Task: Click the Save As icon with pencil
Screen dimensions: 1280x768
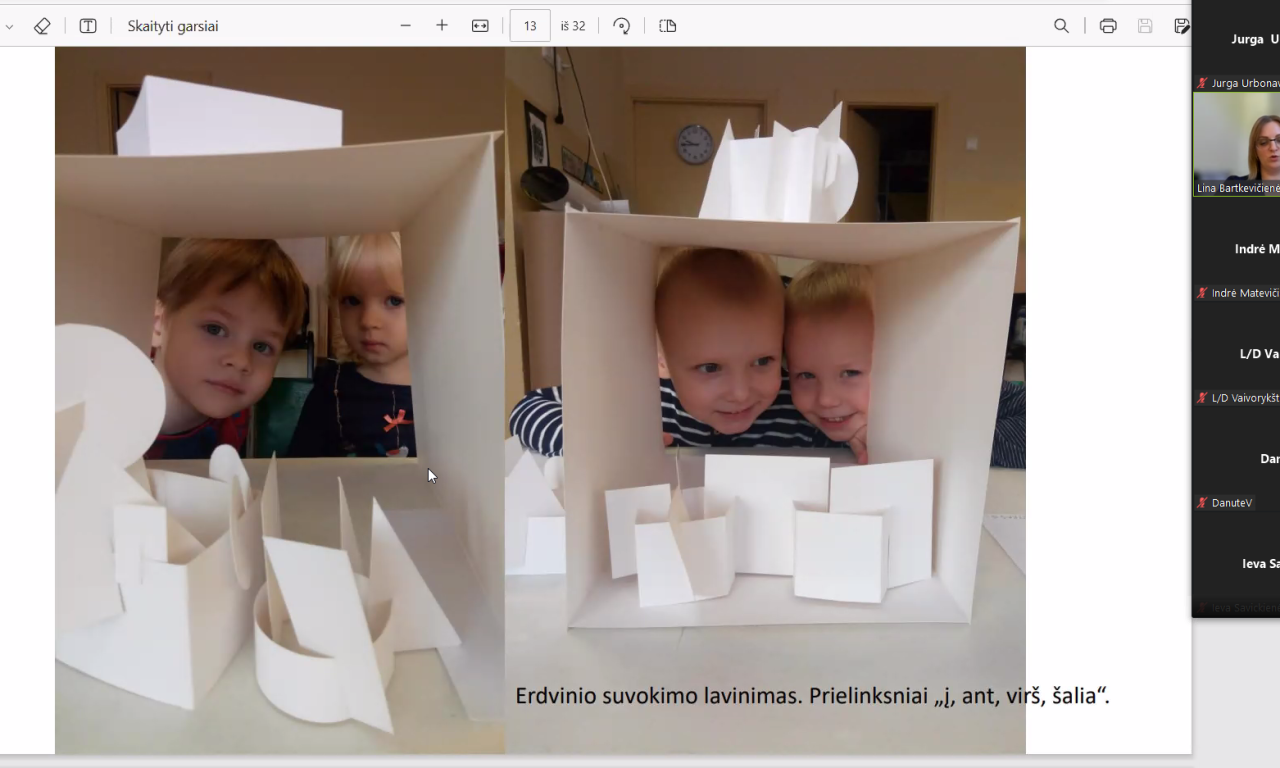Action: tap(1181, 26)
